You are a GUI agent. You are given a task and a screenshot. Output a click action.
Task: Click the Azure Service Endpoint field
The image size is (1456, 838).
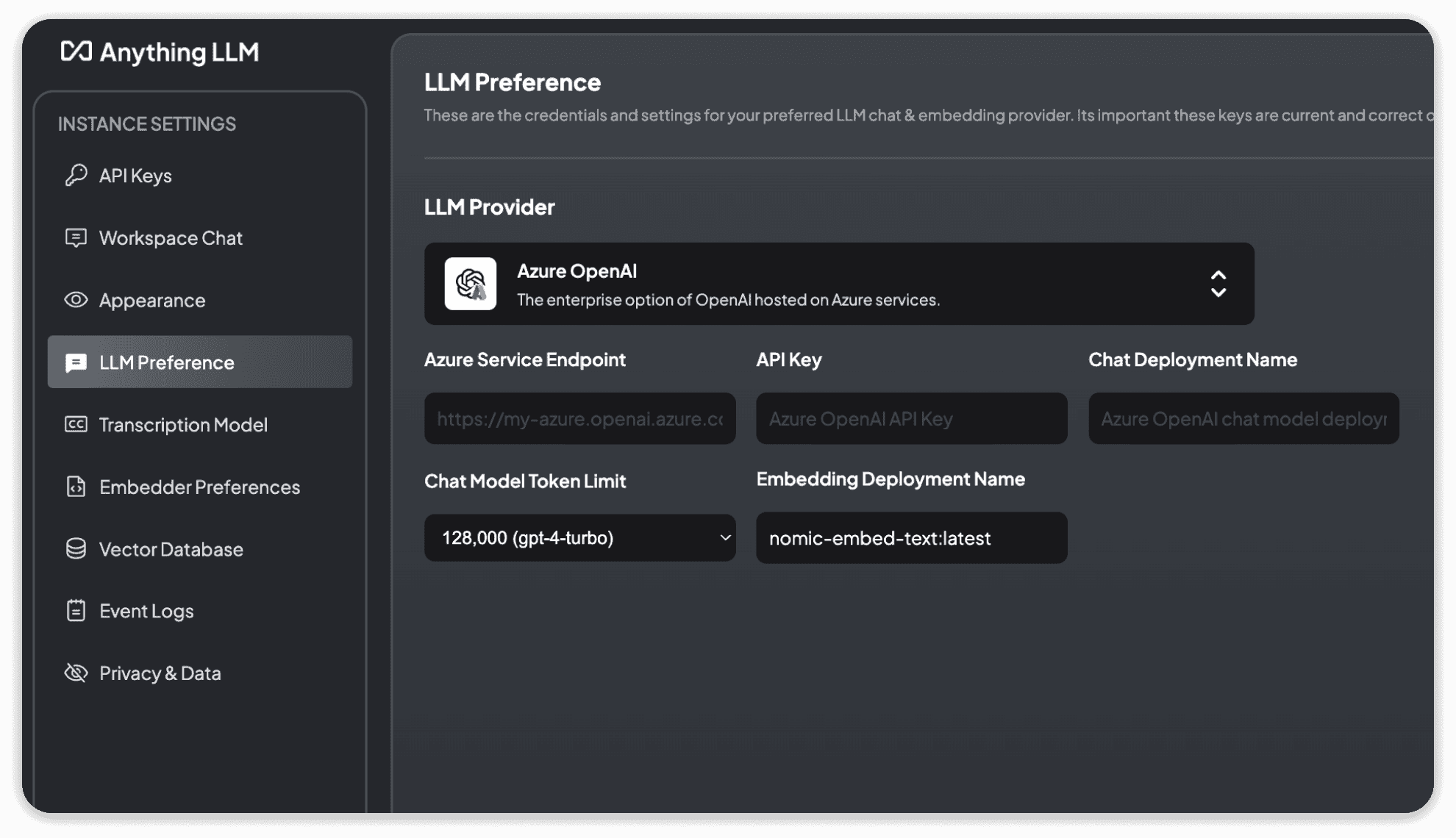point(579,418)
